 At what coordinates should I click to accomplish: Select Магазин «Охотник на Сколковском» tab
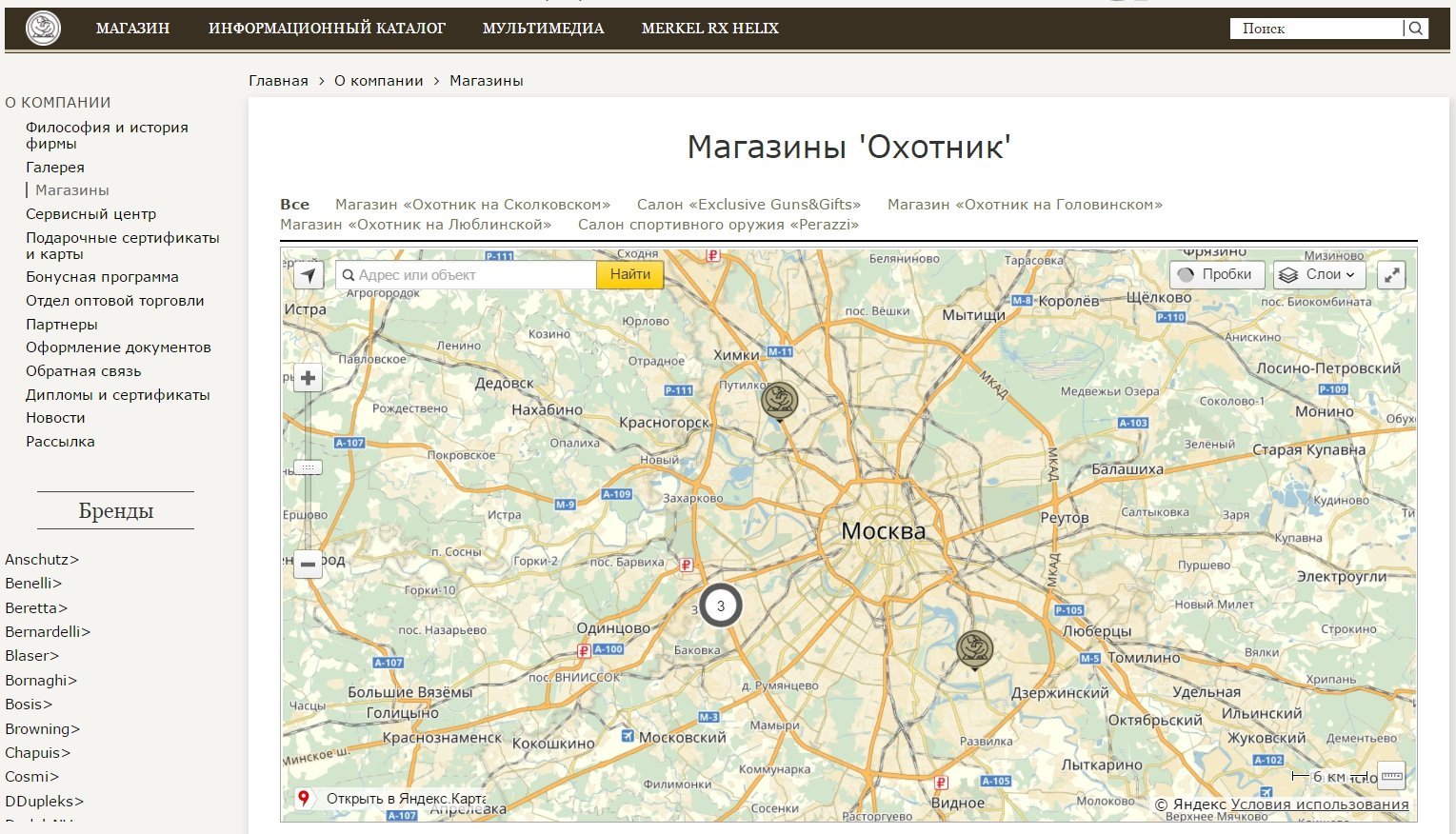(x=472, y=204)
